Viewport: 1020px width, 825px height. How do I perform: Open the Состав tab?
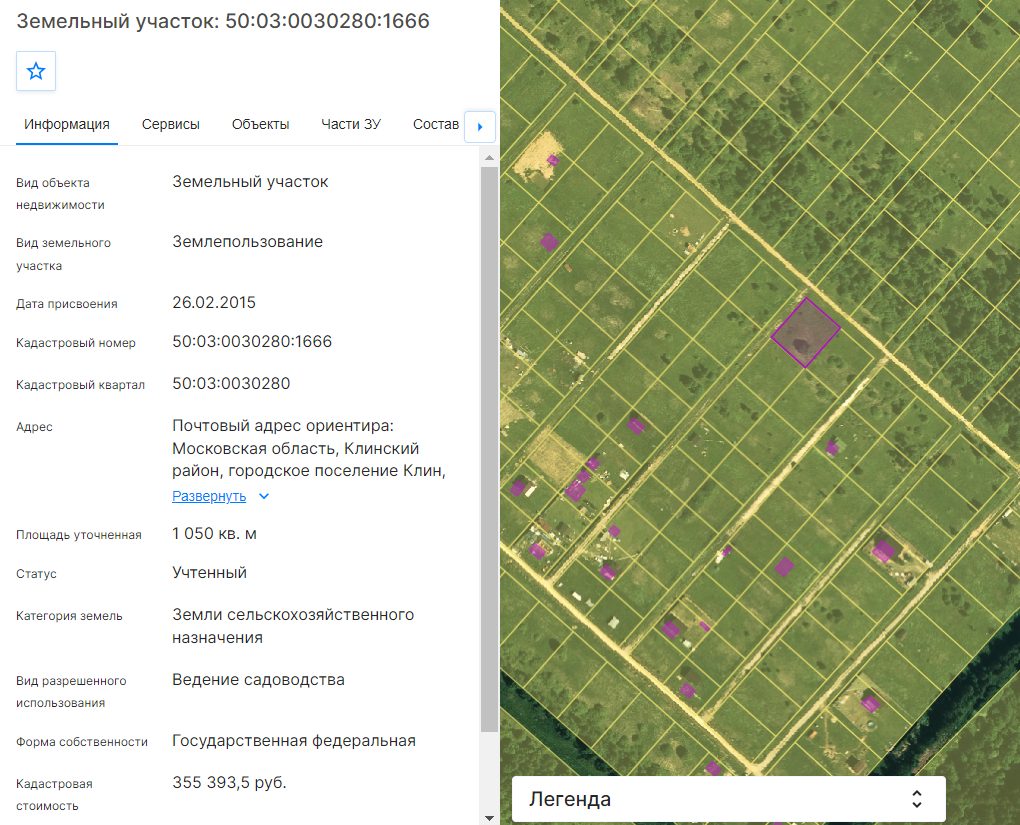tap(436, 124)
